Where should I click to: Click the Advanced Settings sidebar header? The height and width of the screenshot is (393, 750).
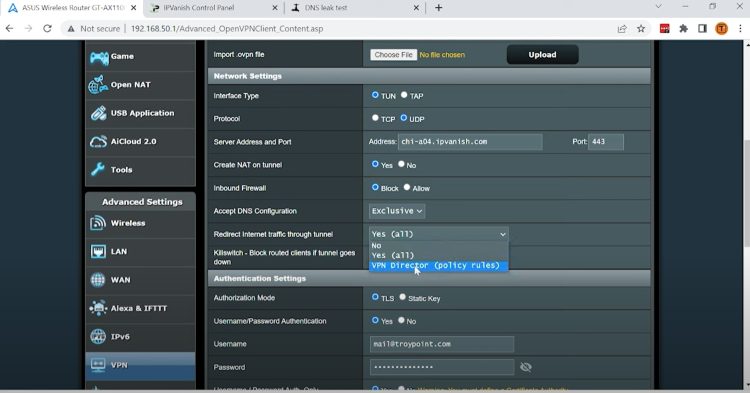pos(140,202)
